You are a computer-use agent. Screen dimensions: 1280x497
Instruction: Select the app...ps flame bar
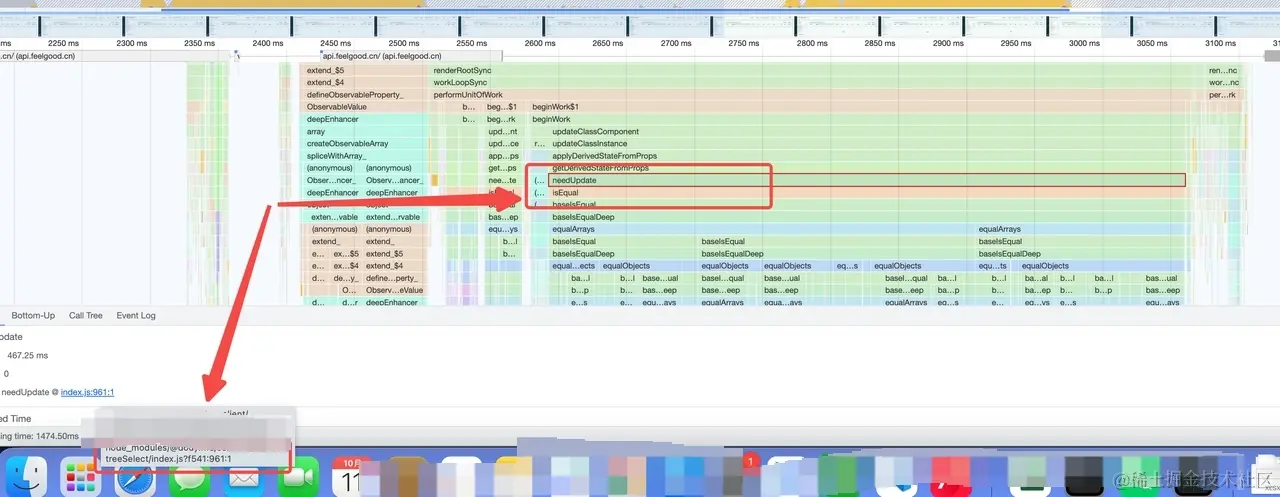[x=503, y=156]
